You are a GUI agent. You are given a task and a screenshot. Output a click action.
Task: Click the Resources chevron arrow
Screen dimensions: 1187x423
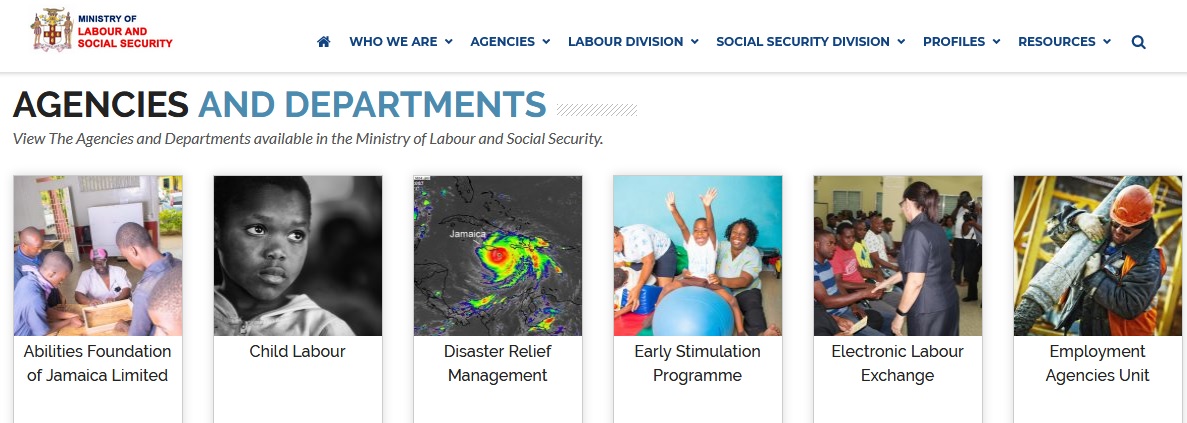(x=1107, y=42)
